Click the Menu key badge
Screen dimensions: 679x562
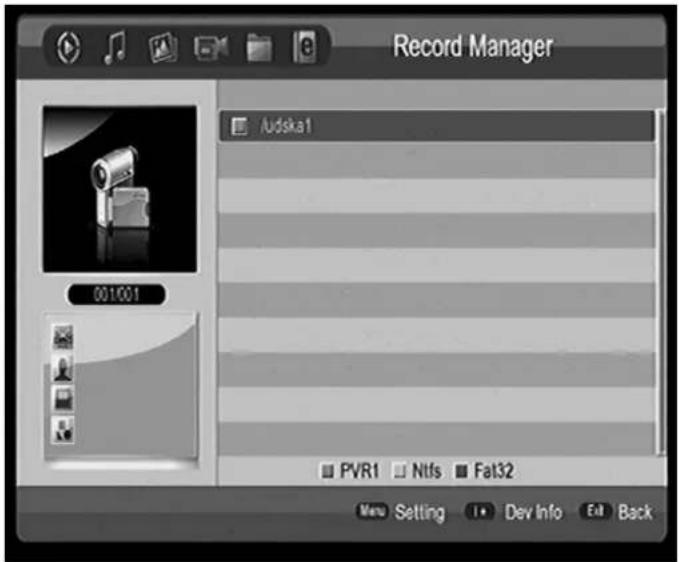[372, 511]
